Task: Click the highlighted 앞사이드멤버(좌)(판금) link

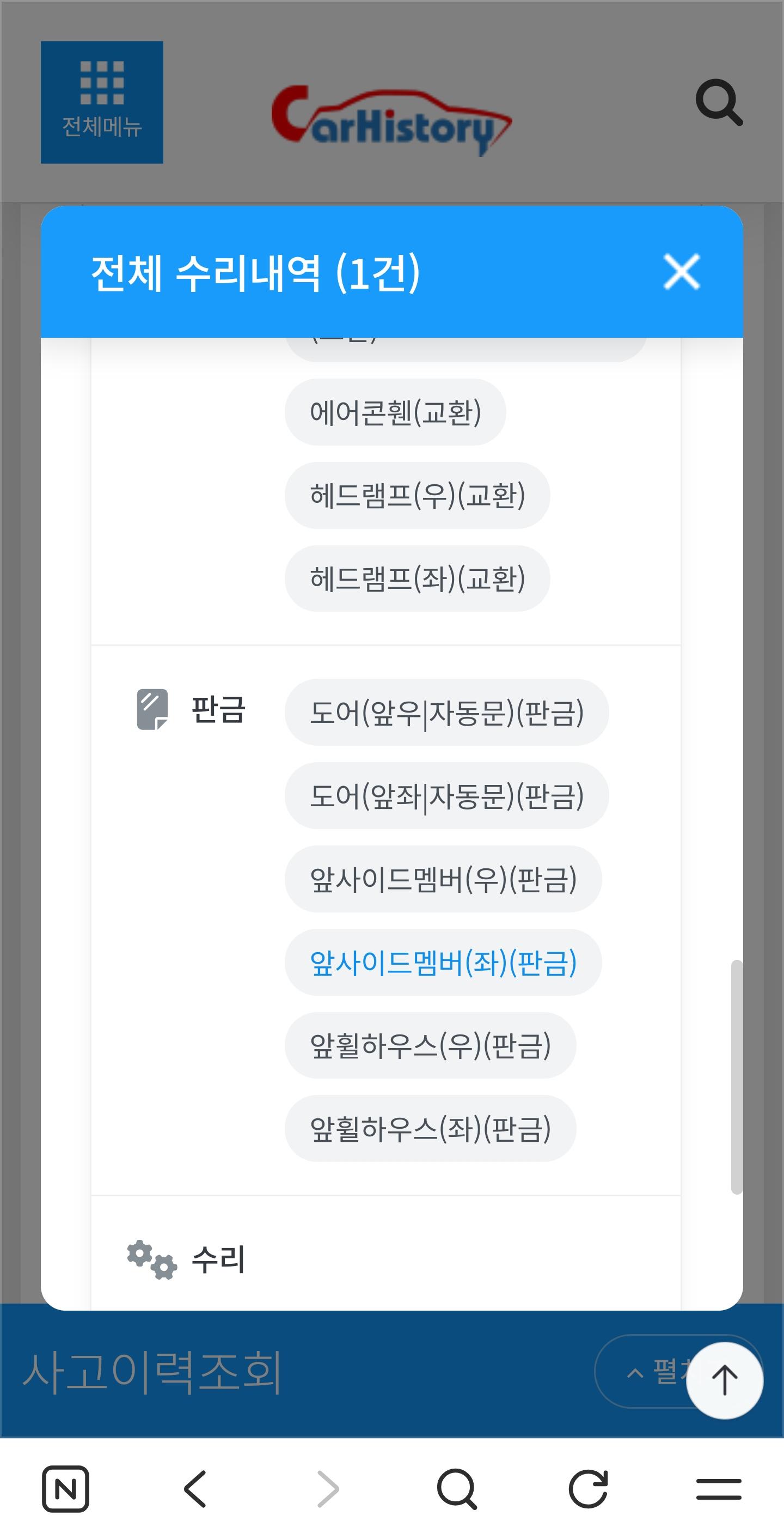Action: [x=443, y=962]
